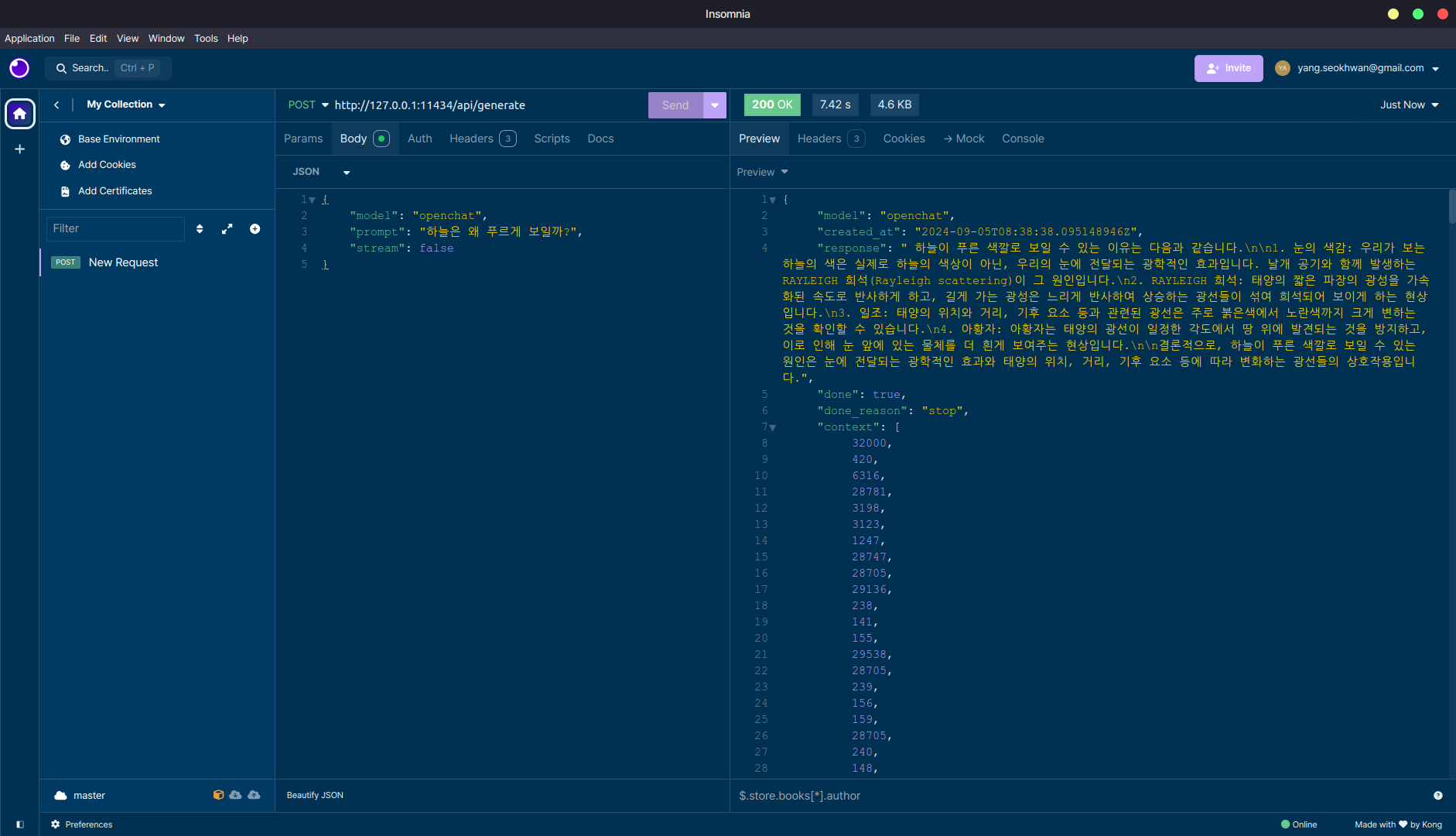This screenshot has height=836, width=1456.
Task: Click the Invite button
Action: click(x=1229, y=68)
